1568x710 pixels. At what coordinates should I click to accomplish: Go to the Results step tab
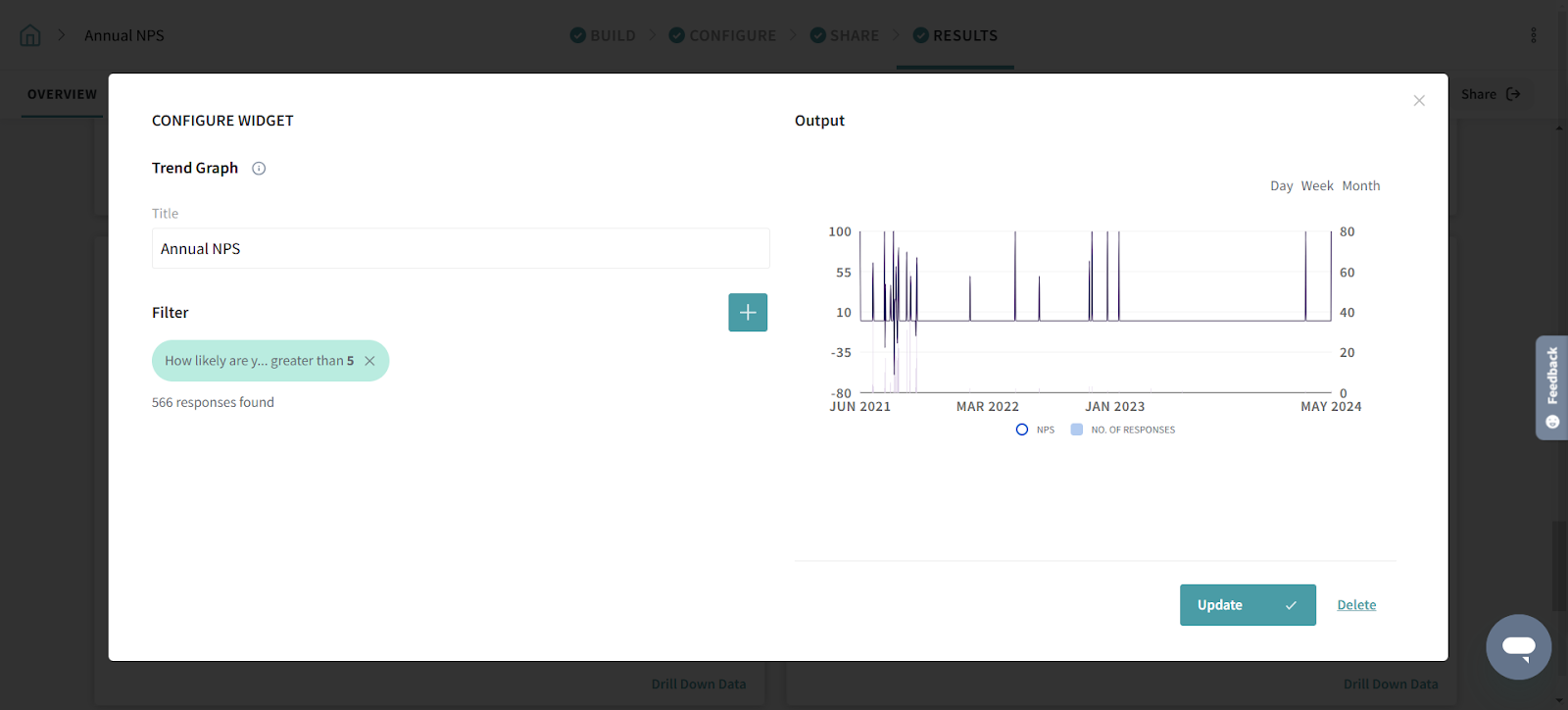[x=955, y=35]
